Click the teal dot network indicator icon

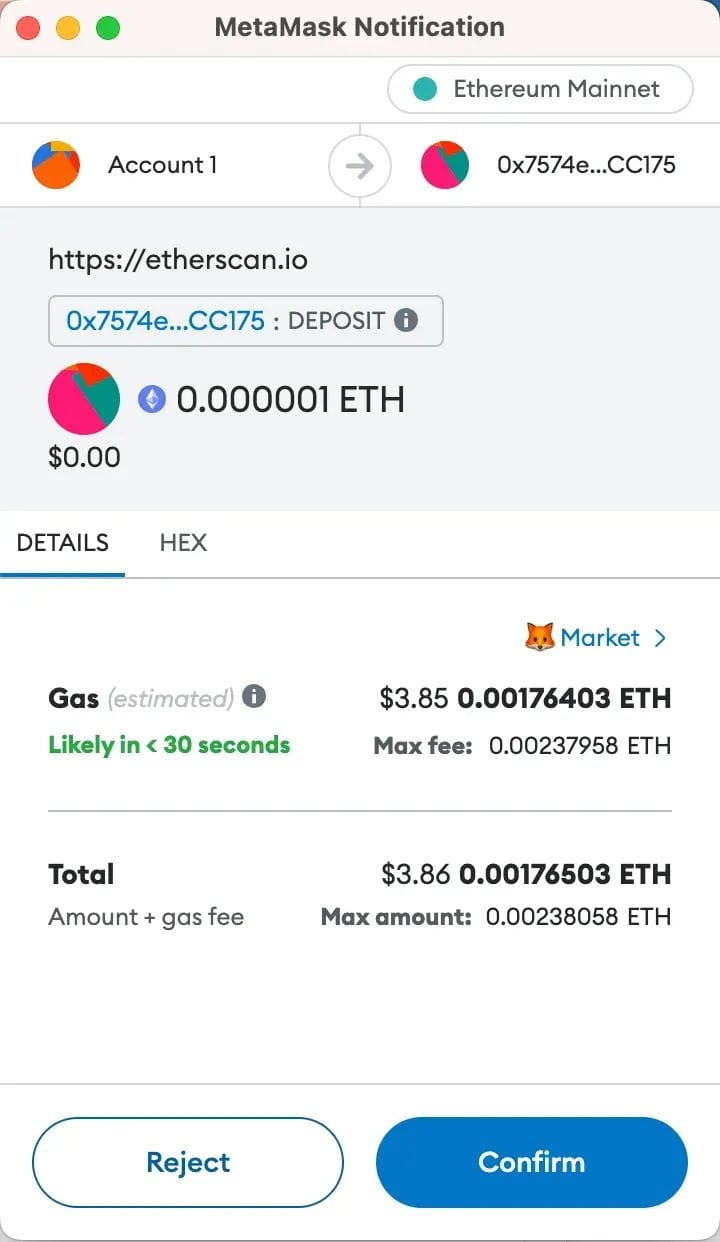click(x=425, y=89)
